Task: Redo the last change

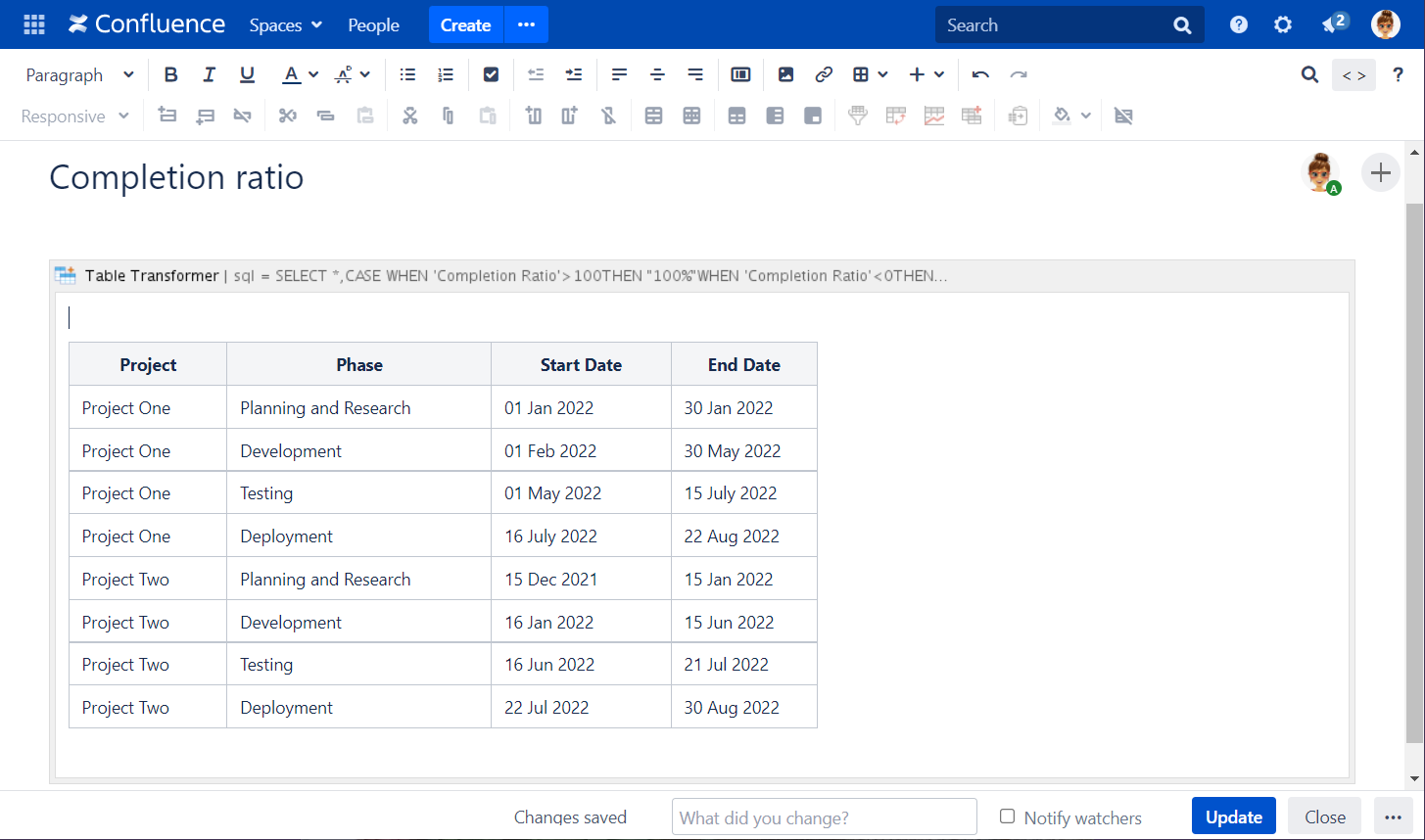Action: [x=1019, y=74]
